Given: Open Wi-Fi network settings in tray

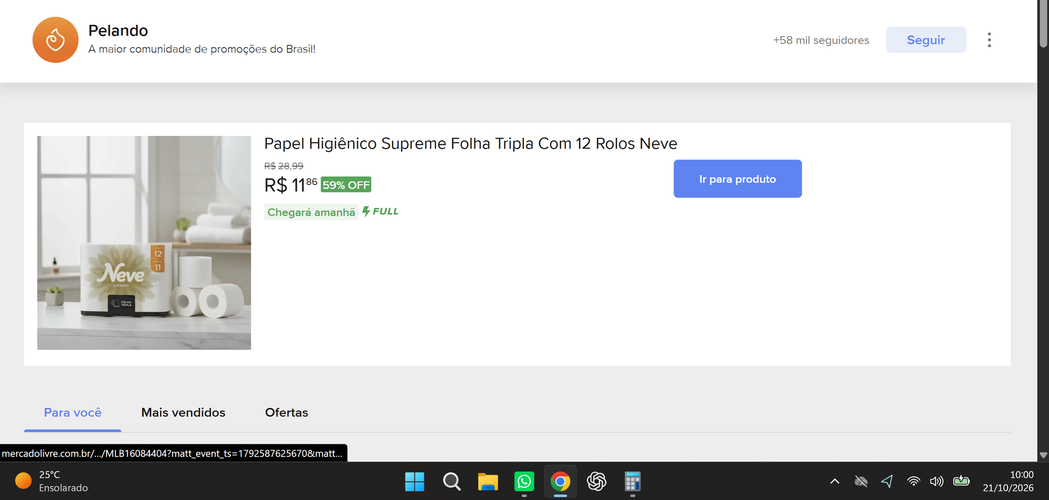Looking at the screenshot, I should [x=913, y=481].
